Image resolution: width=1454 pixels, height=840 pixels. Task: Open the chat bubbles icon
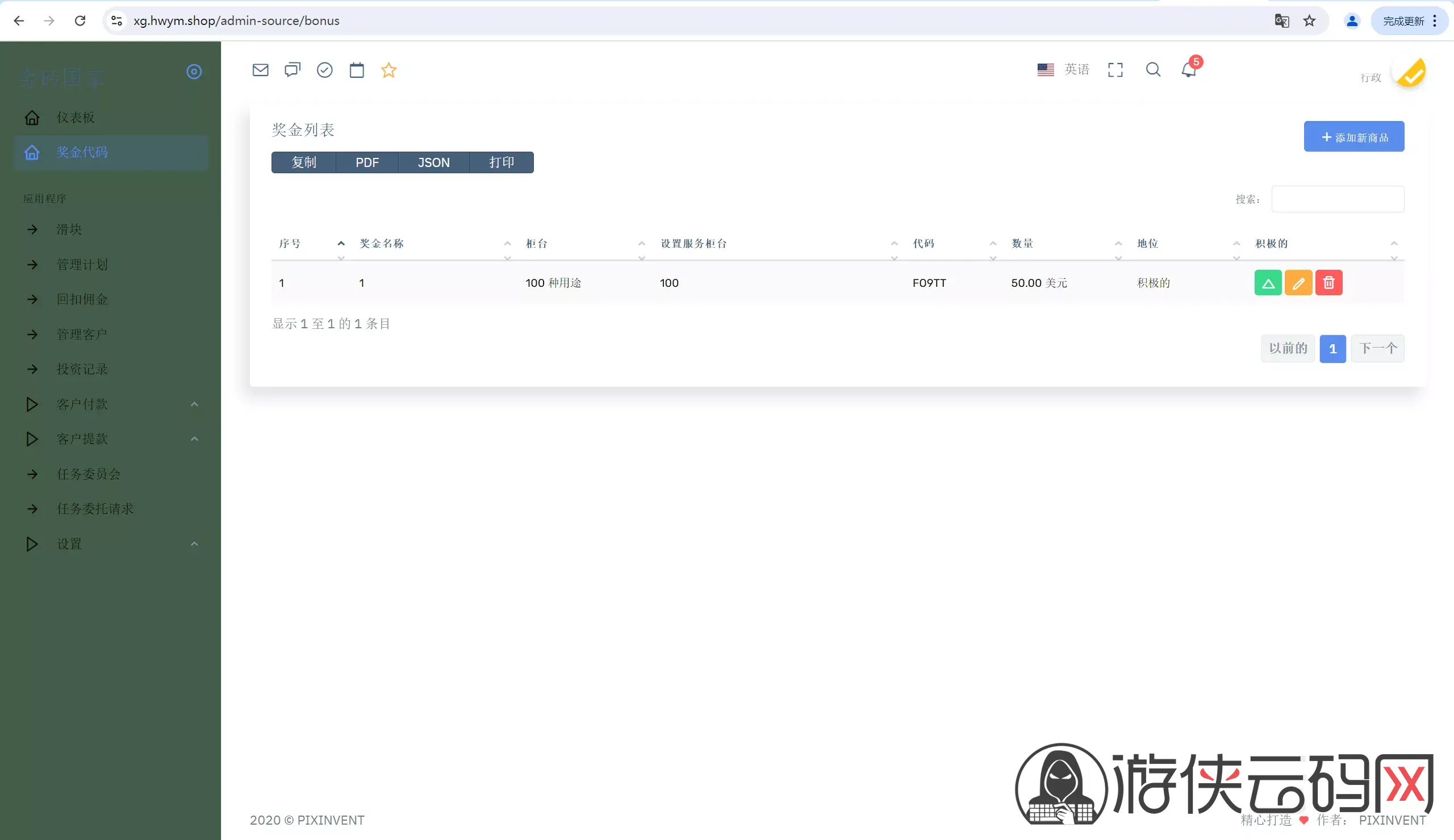[x=293, y=70]
